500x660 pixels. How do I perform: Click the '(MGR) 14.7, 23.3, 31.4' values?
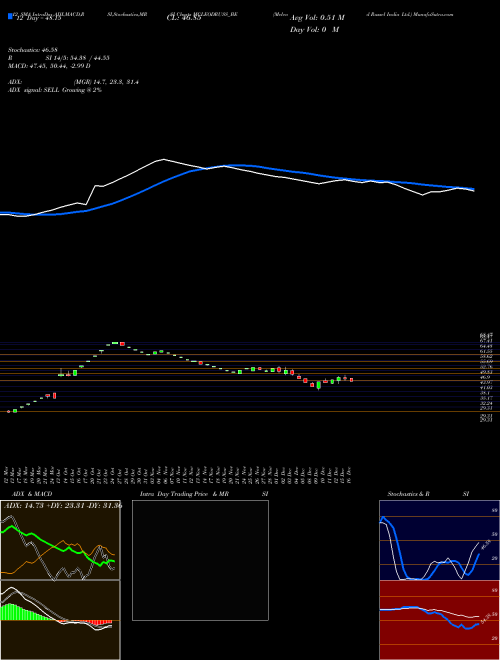[x=106, y=82]
